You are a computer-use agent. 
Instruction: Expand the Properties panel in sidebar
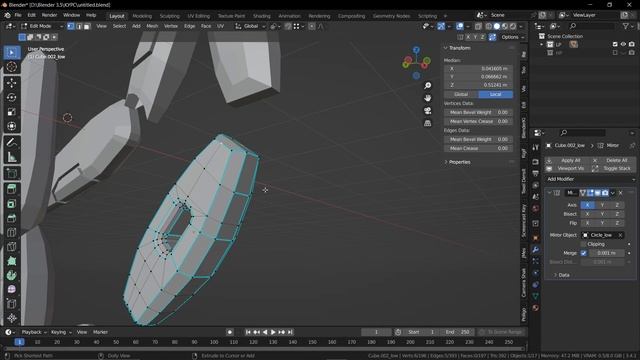coord(446,162)
